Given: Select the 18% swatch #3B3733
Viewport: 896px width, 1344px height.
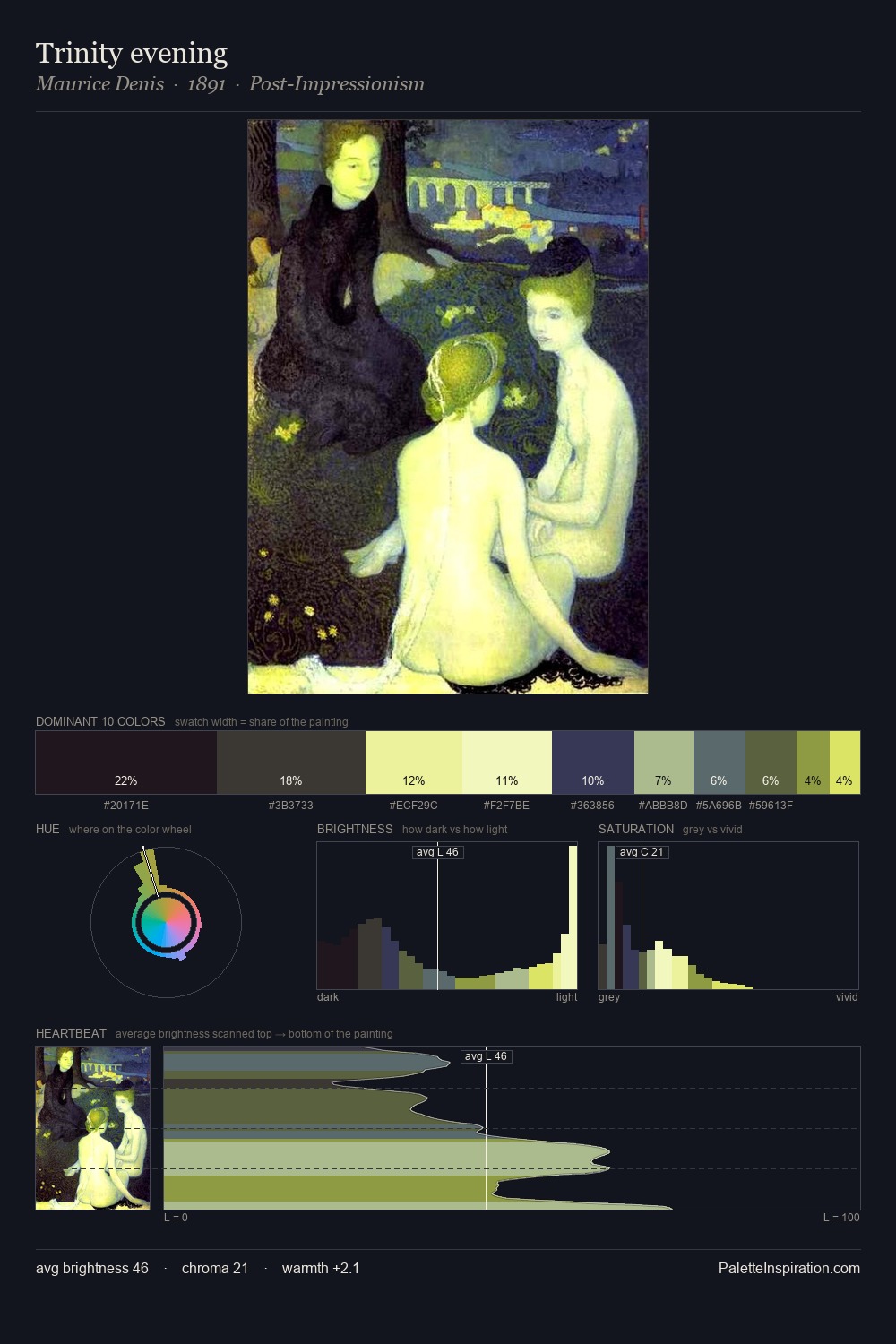Looking at the screenshot, I should pyautogui.click(x=291, y=762).
